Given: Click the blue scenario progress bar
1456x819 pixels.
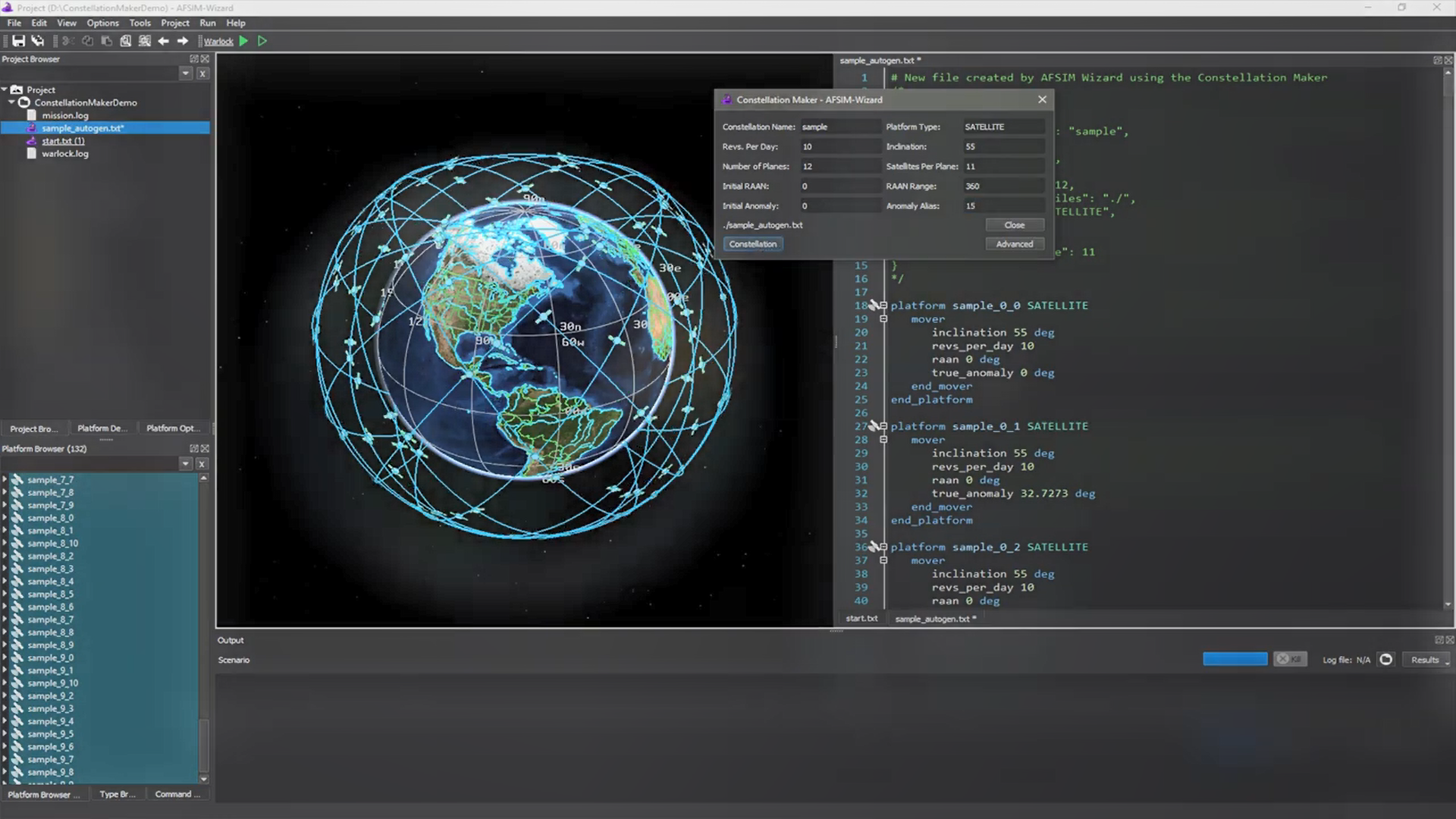Looking at the screenshot, I should (1235, 659).
